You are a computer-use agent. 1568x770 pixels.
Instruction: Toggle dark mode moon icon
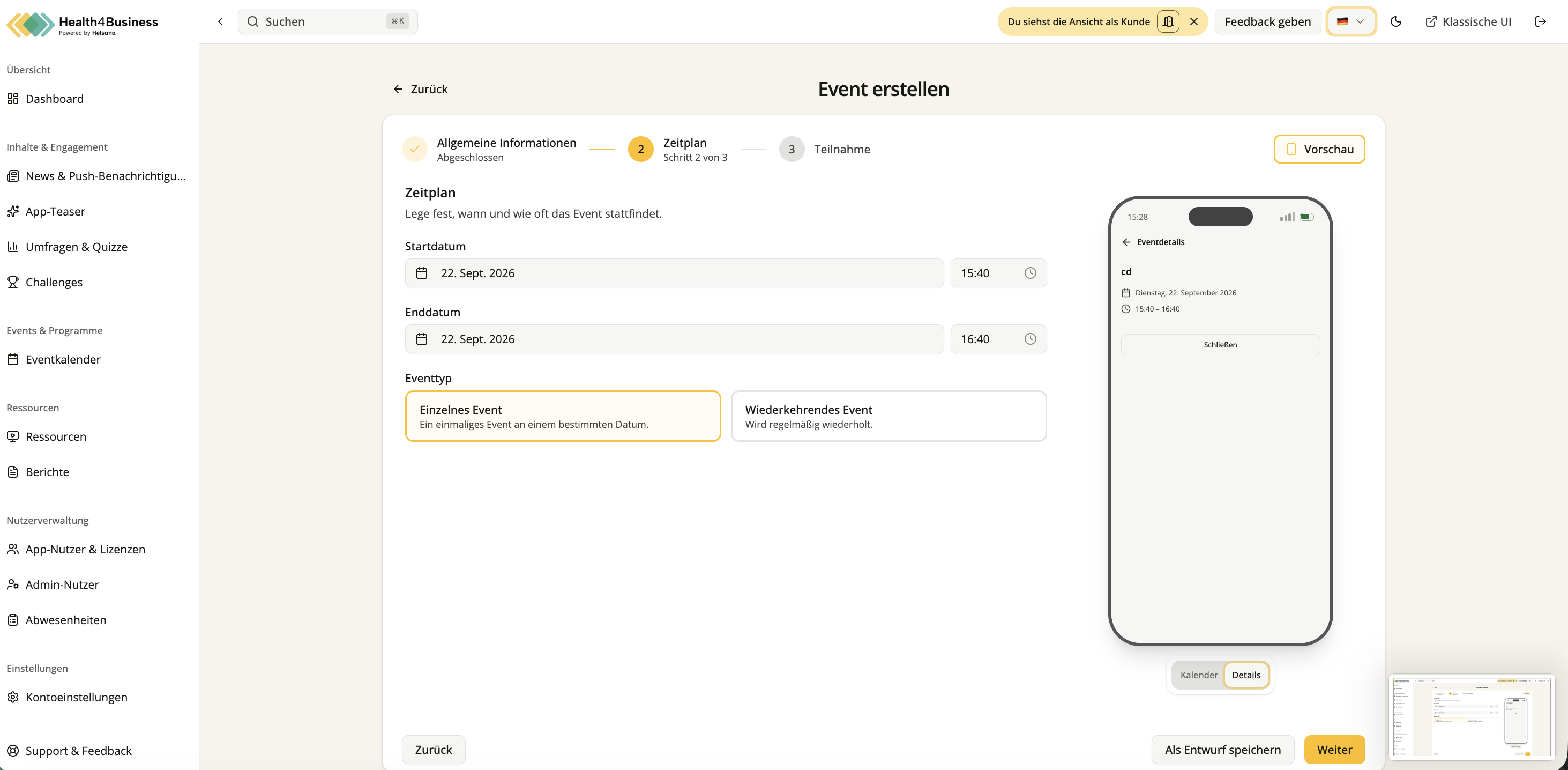(x=1396, y=22)
